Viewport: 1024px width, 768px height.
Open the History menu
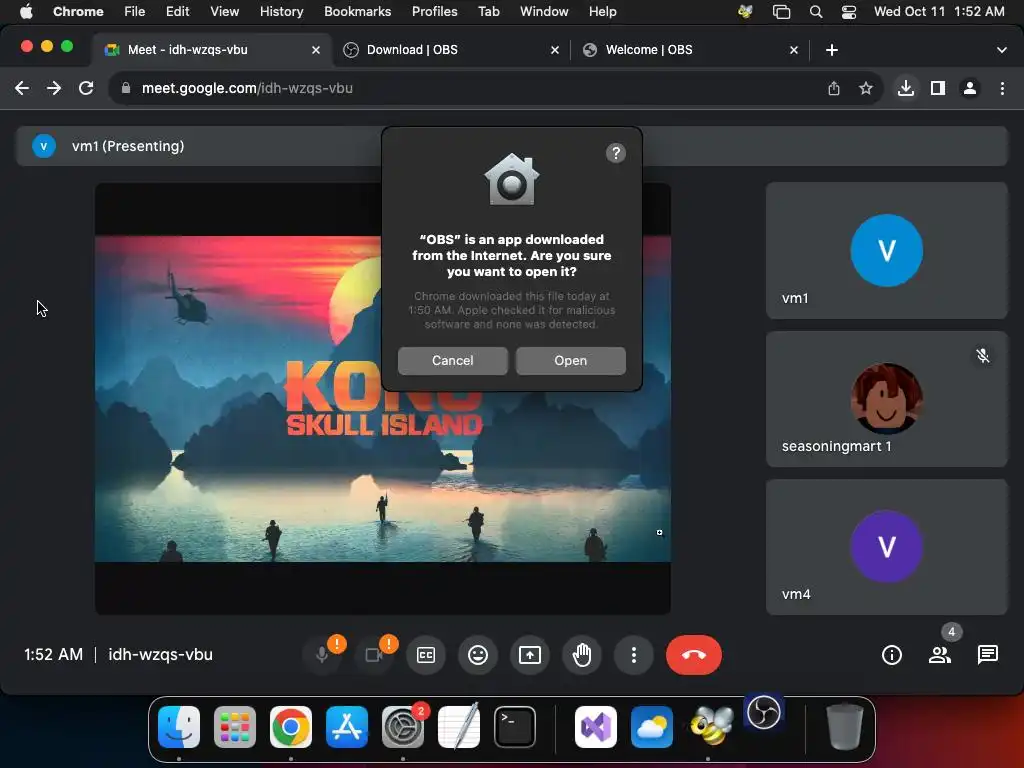tap(281, 11)
